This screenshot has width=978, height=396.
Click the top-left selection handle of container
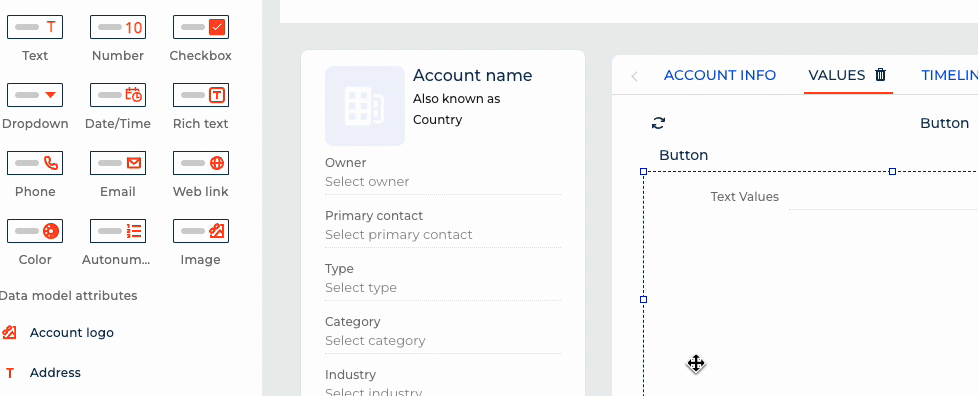tap(644, 171)
